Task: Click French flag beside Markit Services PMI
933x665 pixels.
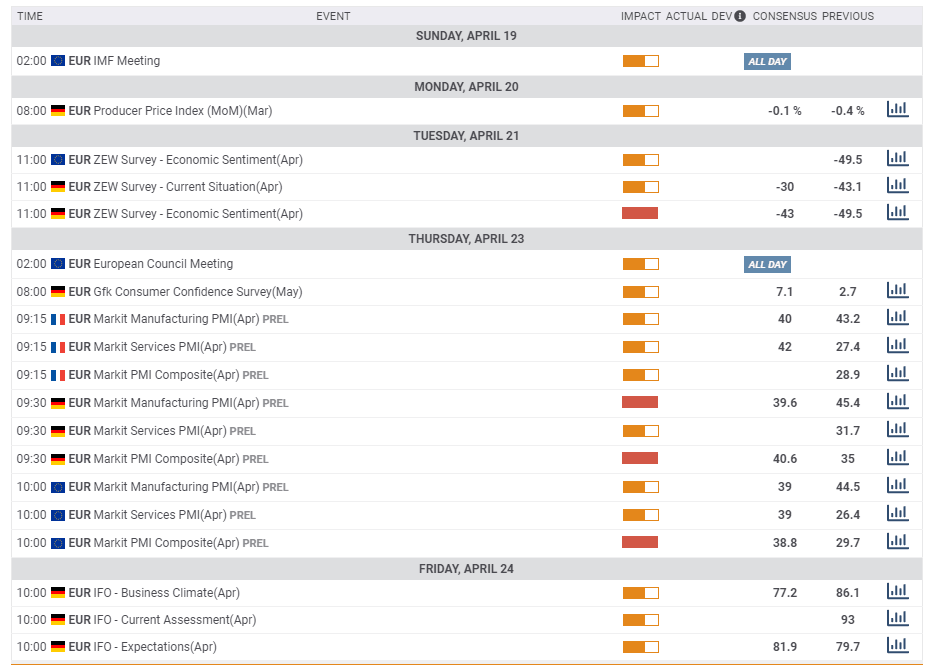Action: 58,347
